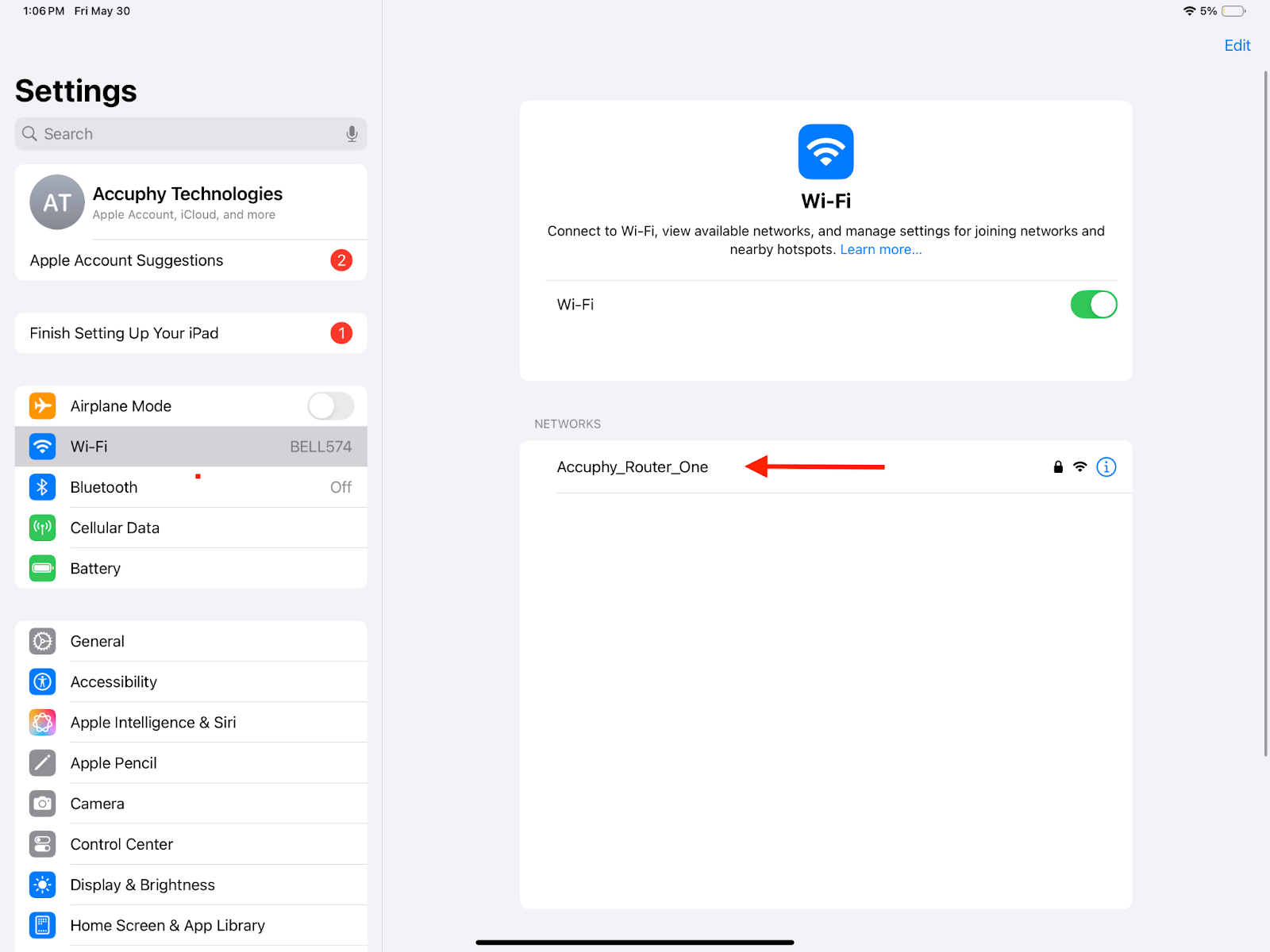Open Apple Account Suggestions
The height and width of the screenshot is (952, 1270).
[190, 260]
